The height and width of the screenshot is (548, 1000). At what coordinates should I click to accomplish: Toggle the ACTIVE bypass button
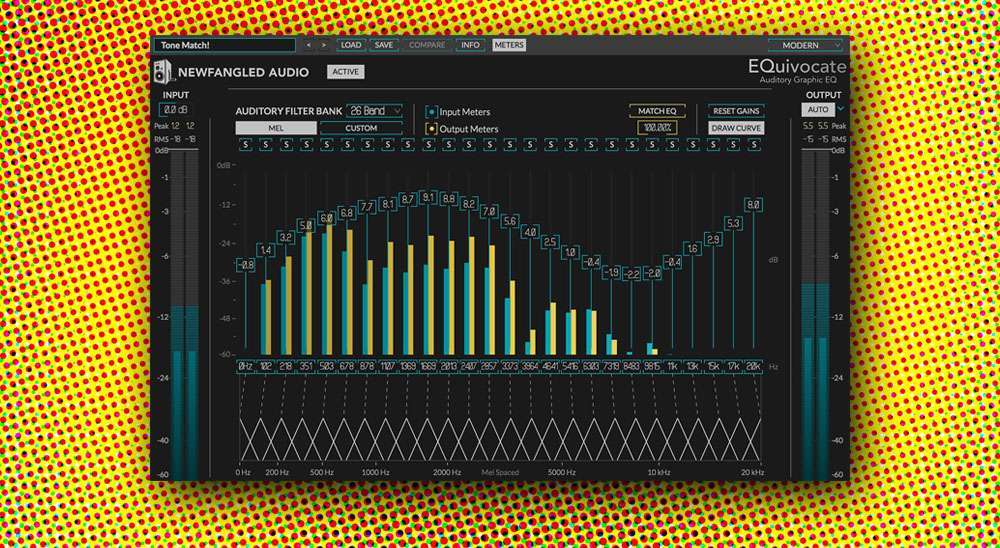[x=346, y=72]
